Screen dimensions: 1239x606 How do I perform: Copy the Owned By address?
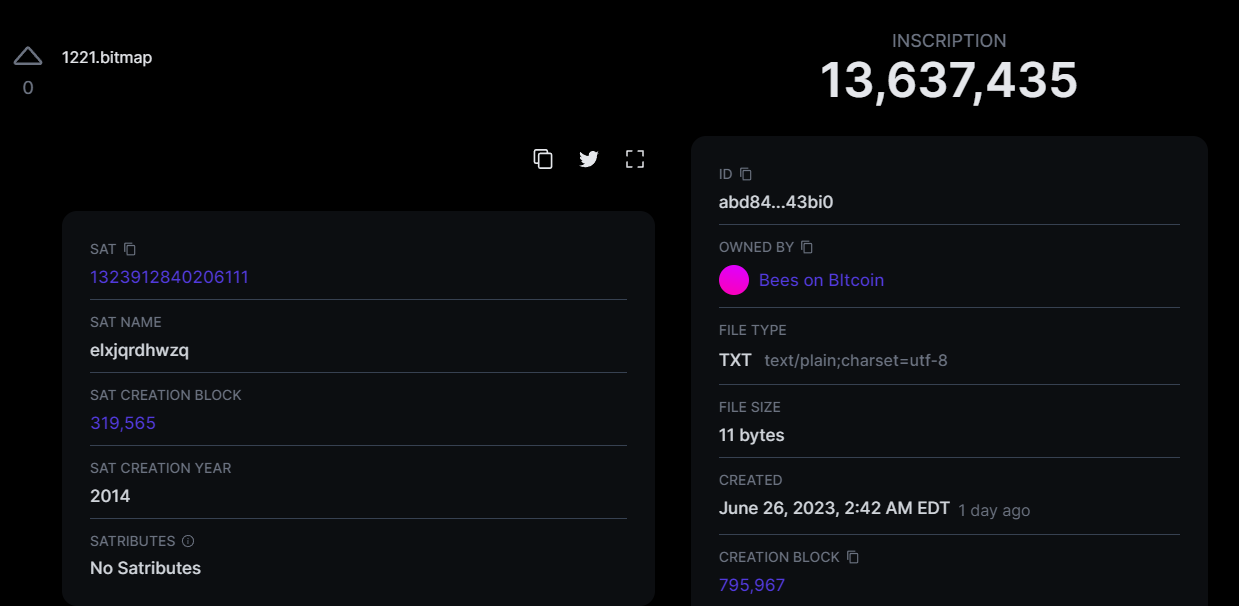tap(808, 247)
